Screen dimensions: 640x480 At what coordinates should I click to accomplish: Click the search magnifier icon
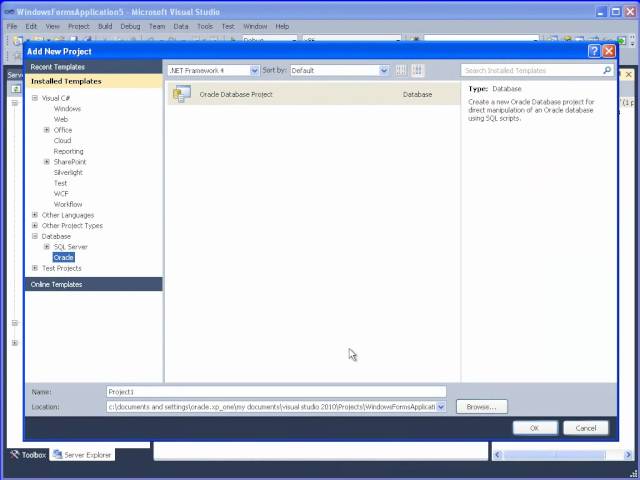click(607, 70)
